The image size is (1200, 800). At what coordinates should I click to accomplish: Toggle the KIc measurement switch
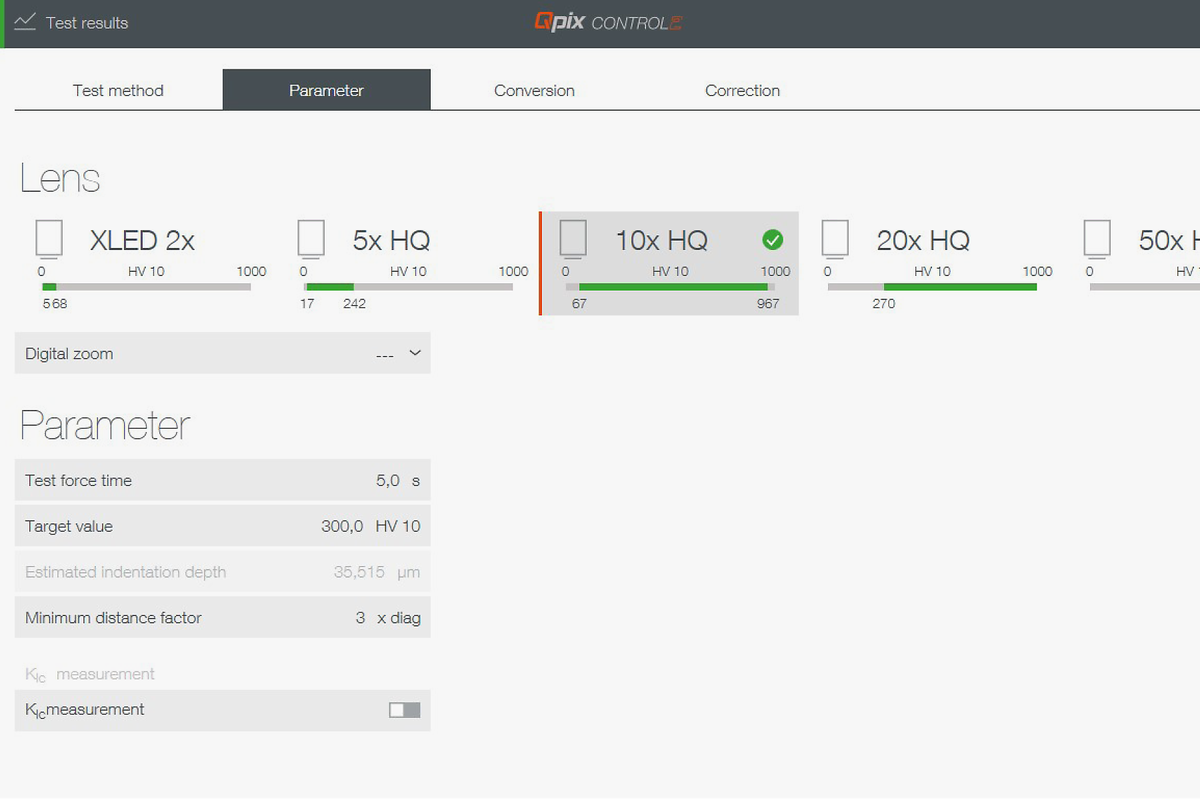pos(404,710)
